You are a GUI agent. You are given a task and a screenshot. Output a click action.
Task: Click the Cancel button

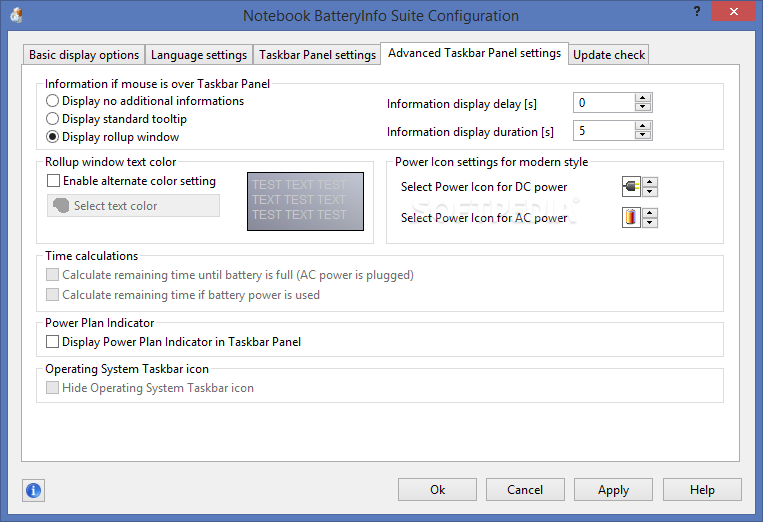(x=525, y=489)
